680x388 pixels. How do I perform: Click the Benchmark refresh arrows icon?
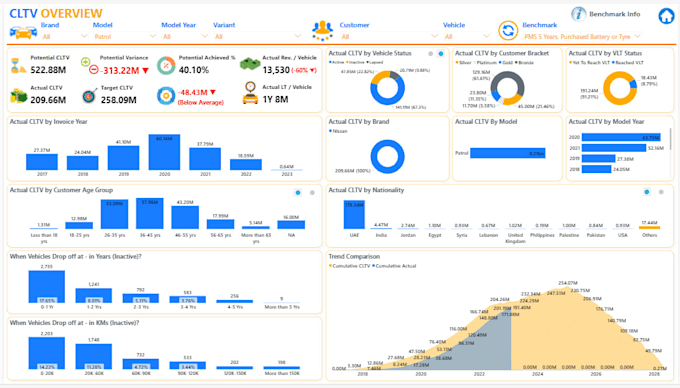coord(508,31)
